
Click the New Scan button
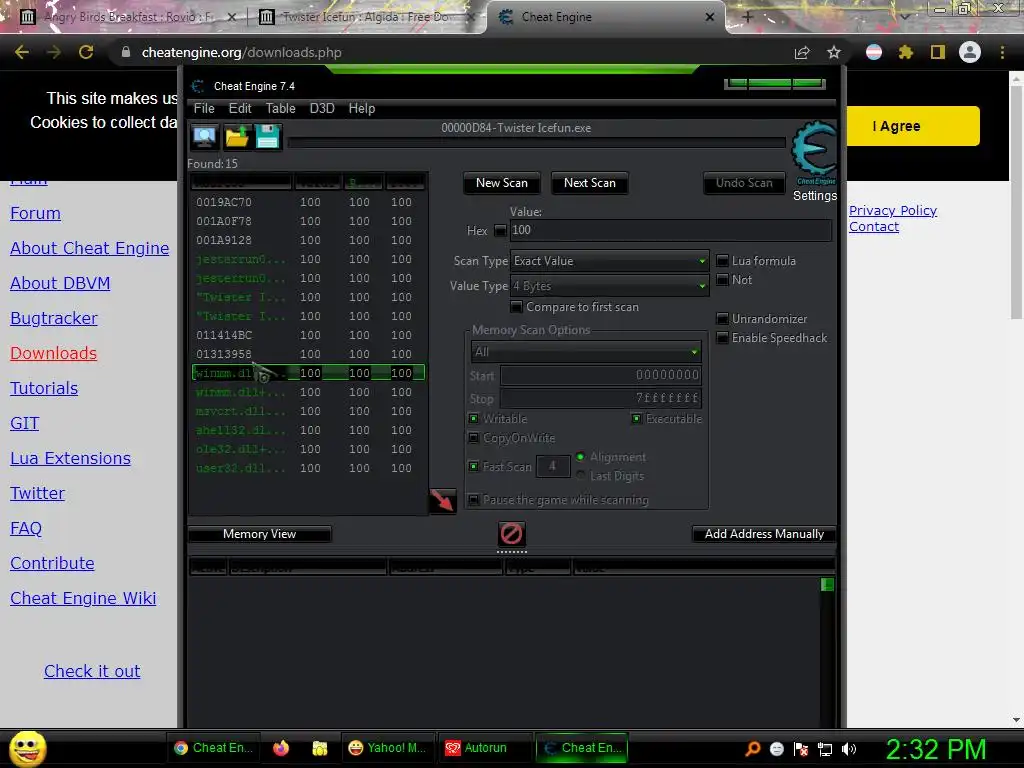pyautogui.click(x=502, y=183)
